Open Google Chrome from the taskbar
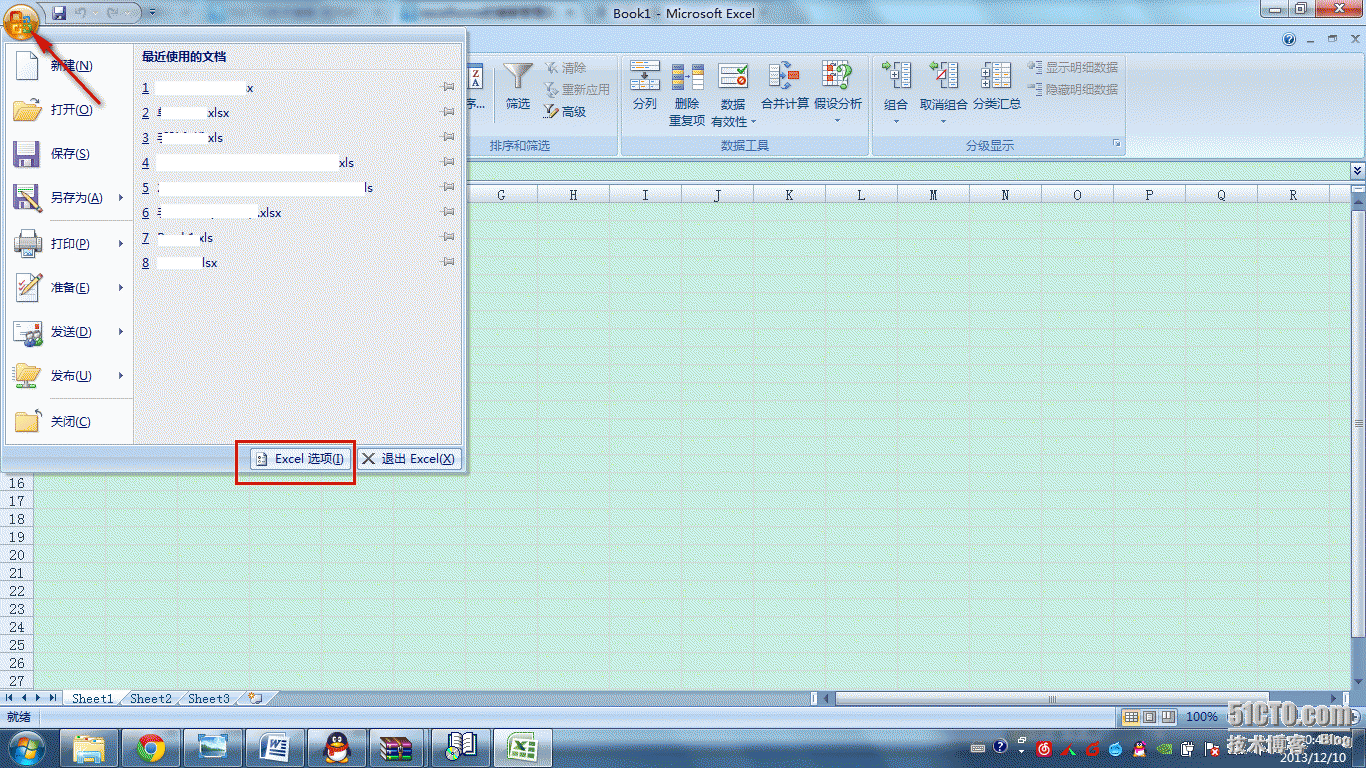Screen dimensions: 1366x768 click(x=151, y=747)
